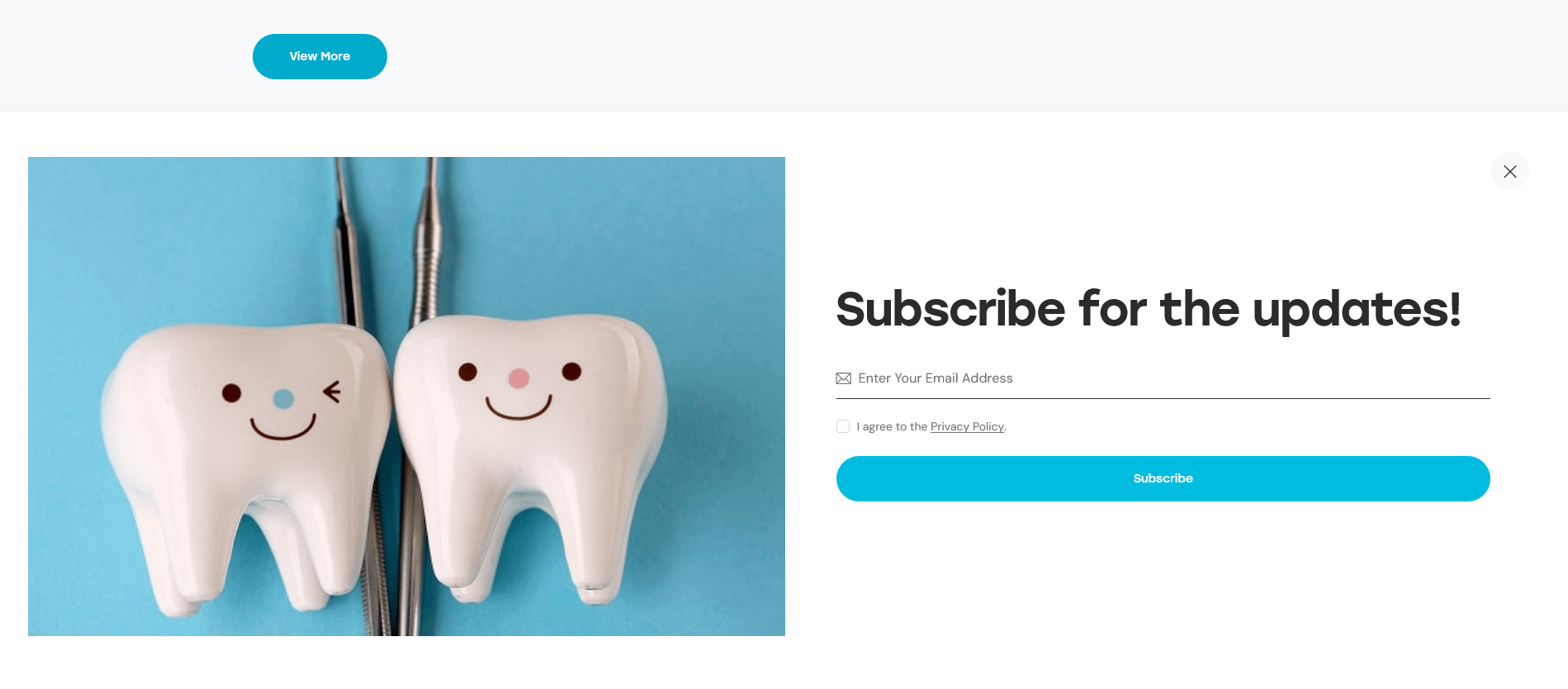Click the envelope icon in email field
Viewport: 1568px width, 689px height.
(x=843, y=378)
